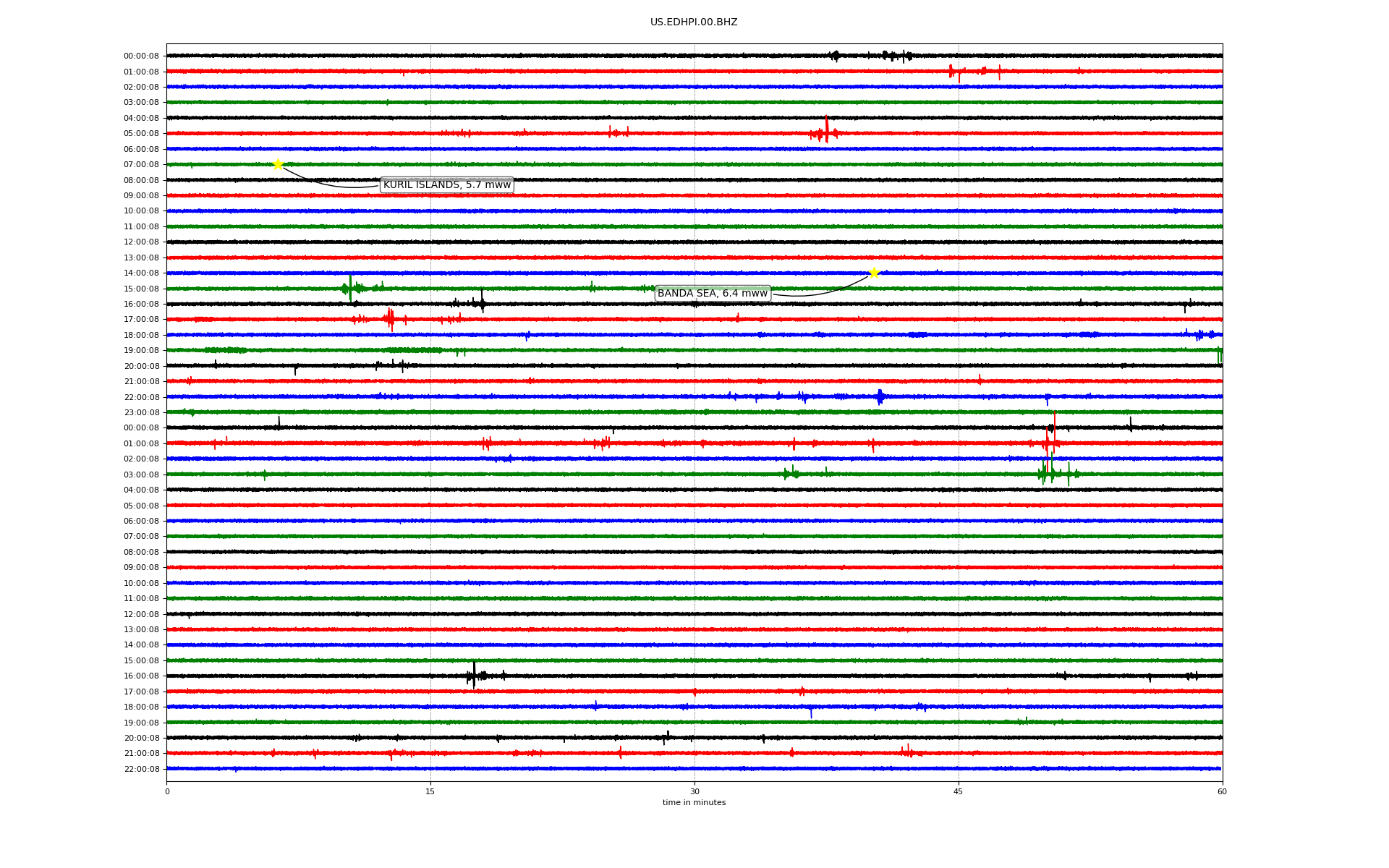
Task: Click the blue burst on first 22:00:08 trace
Action: click(x=880, y=396)
